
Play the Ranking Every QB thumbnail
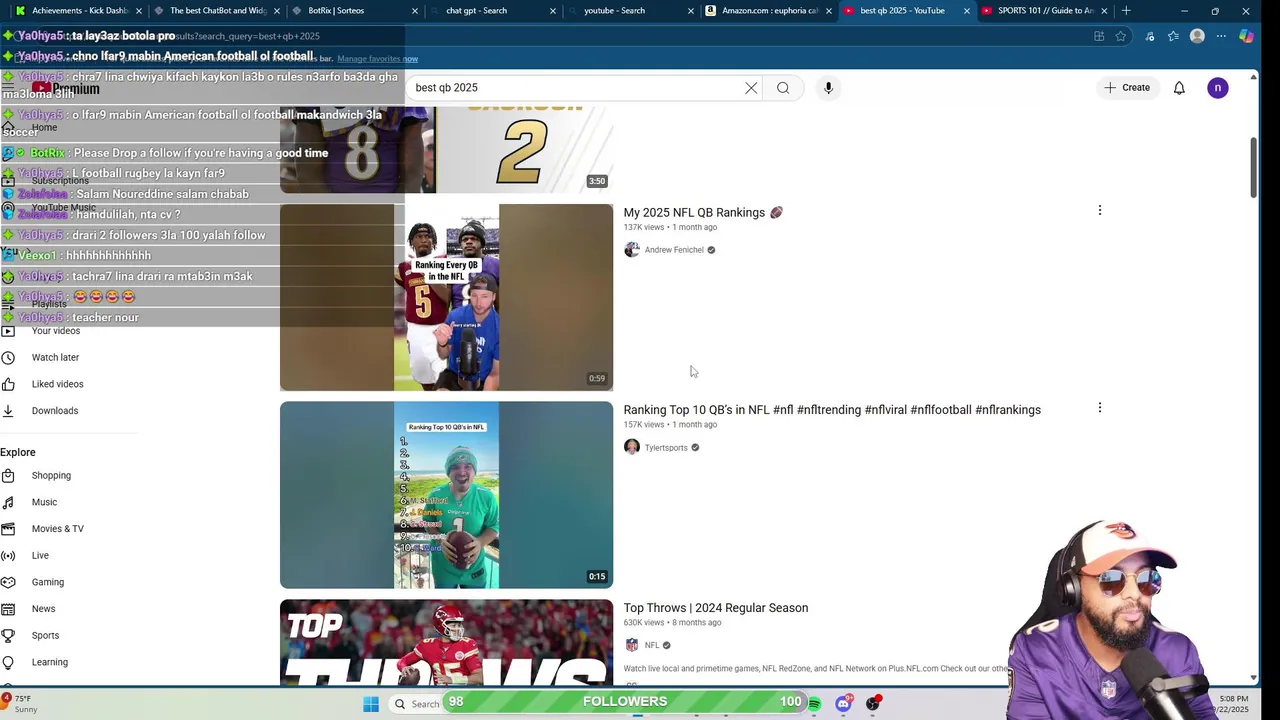click(446, 297)
